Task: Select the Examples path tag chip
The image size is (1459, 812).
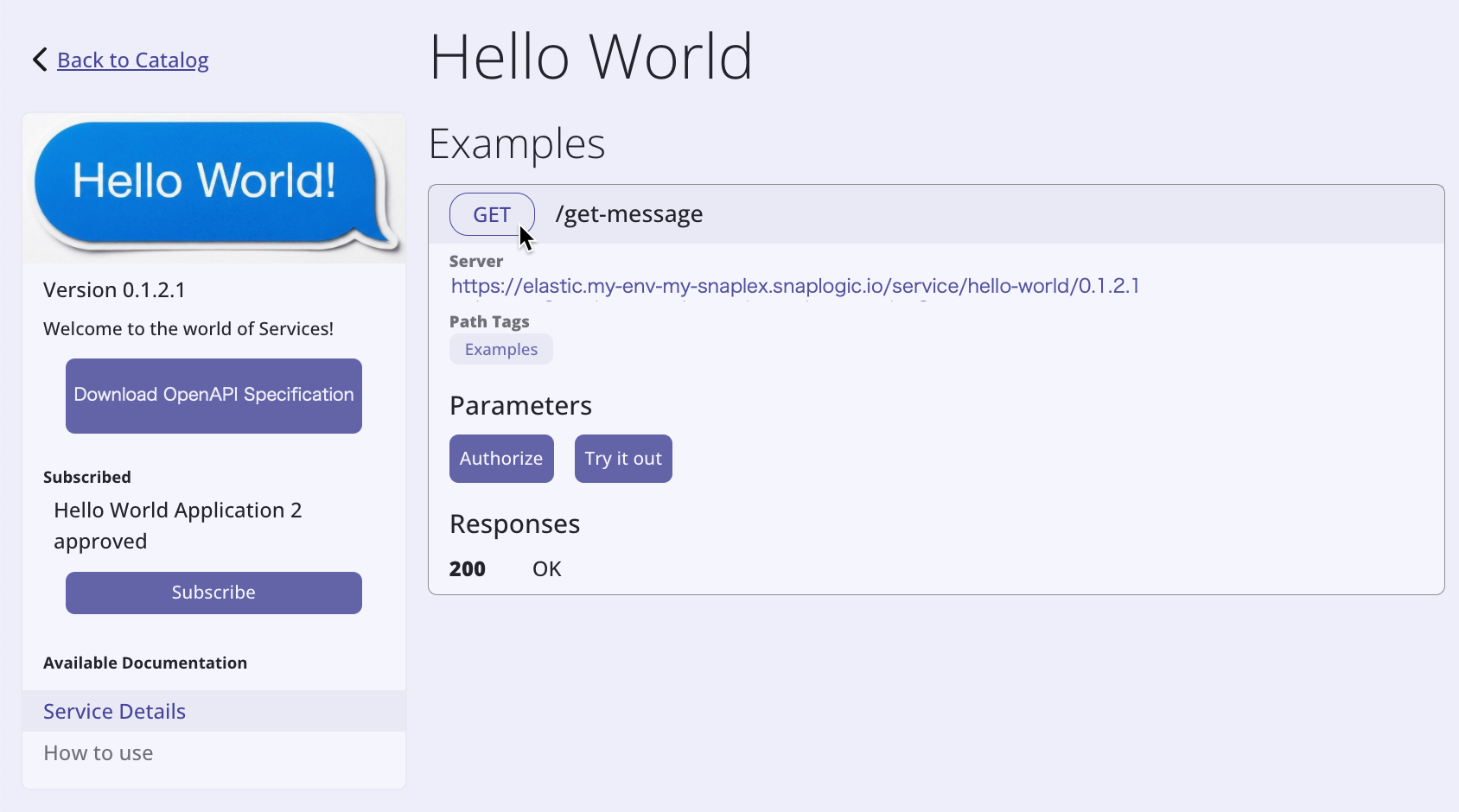Action: 500,350
